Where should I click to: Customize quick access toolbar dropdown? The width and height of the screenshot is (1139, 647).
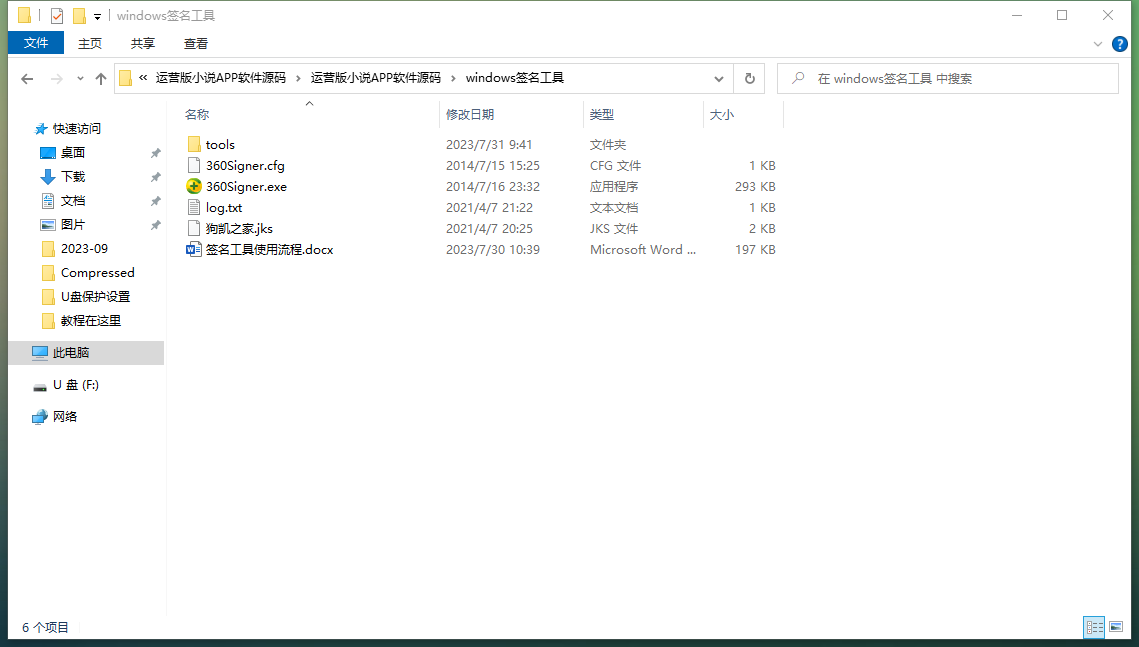[97, 16]
